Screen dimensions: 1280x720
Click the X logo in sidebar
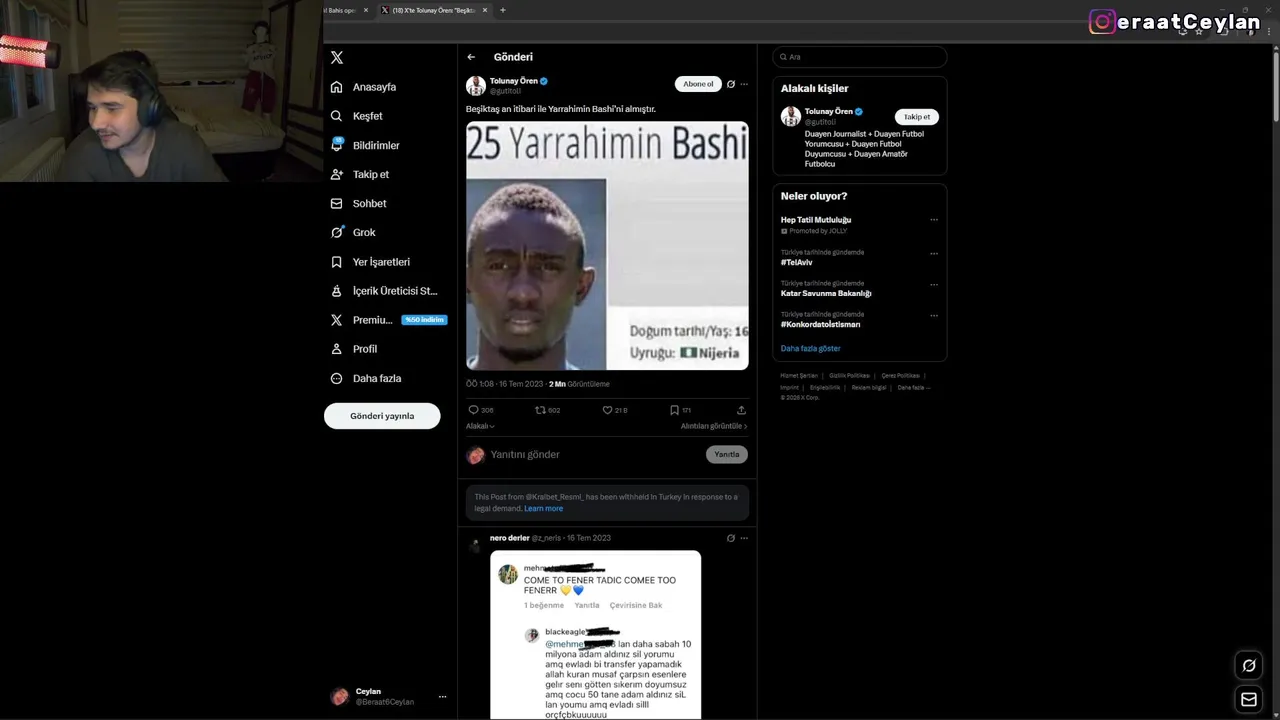click(337, 58)
